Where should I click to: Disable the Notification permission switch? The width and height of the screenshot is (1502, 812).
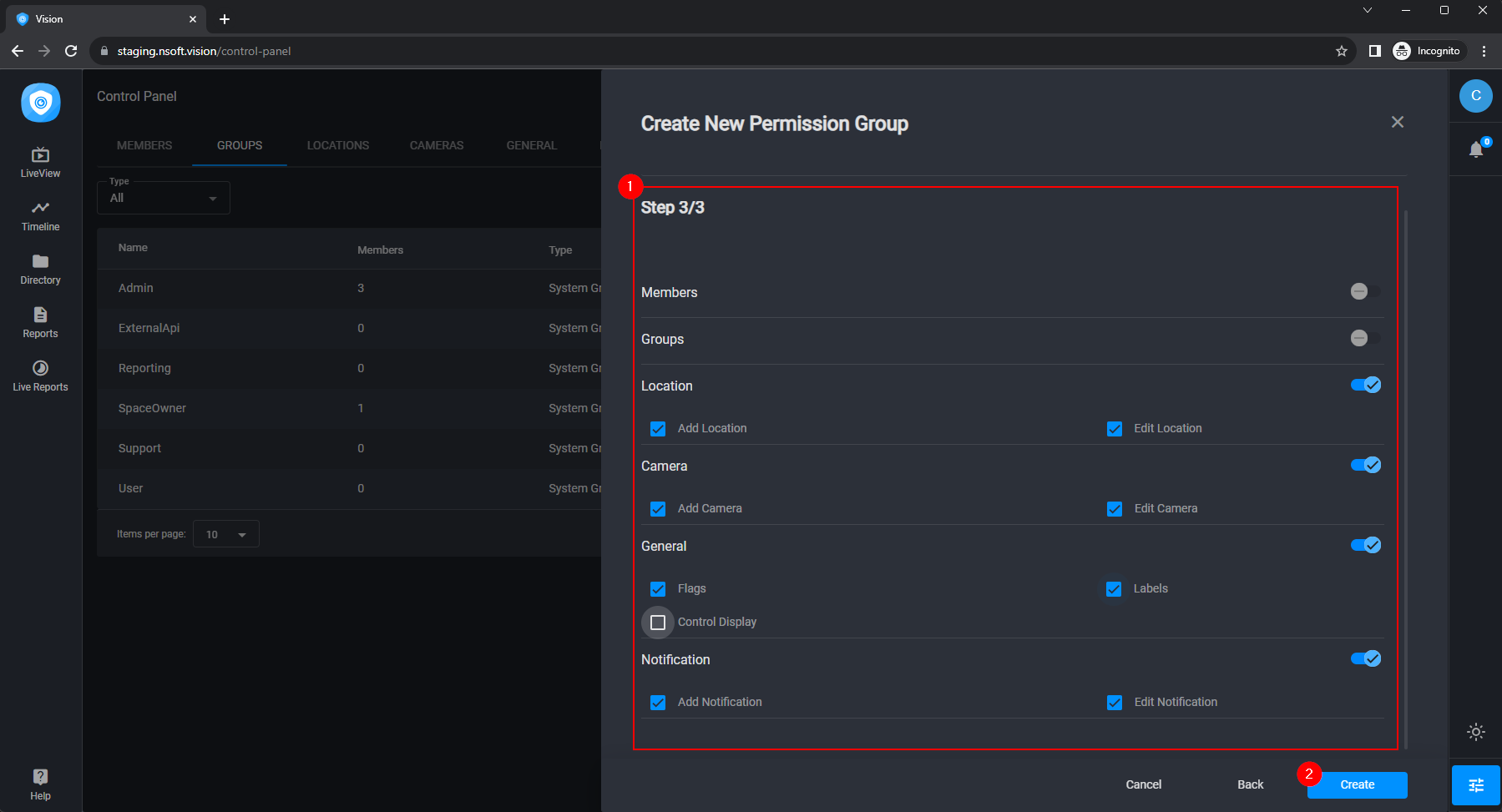1366,658
